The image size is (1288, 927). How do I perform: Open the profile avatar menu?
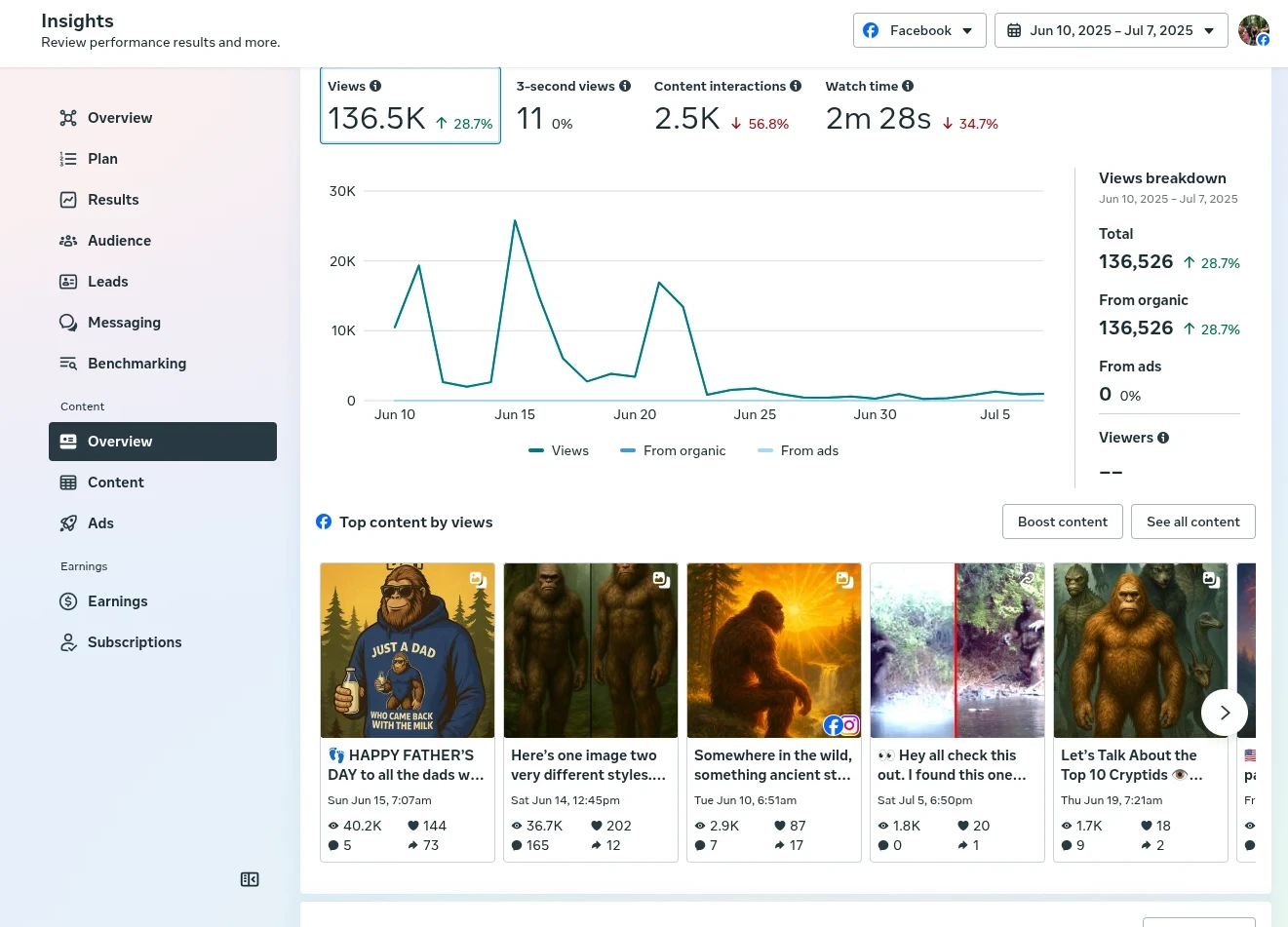pyautogui.click(x=1254, y=30)
